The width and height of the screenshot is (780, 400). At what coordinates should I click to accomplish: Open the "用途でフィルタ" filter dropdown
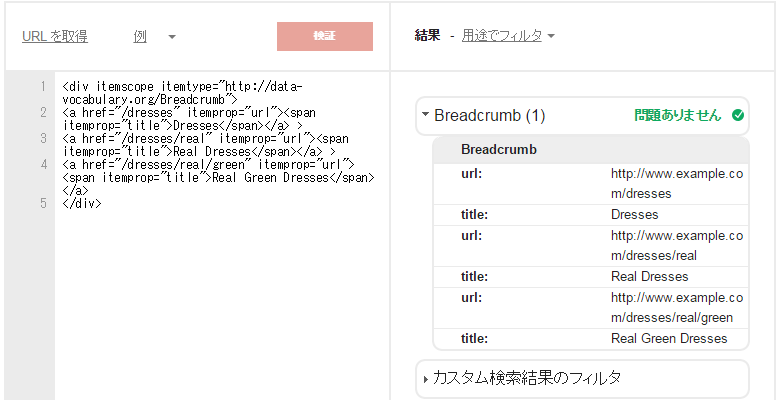tap(508, 36)
